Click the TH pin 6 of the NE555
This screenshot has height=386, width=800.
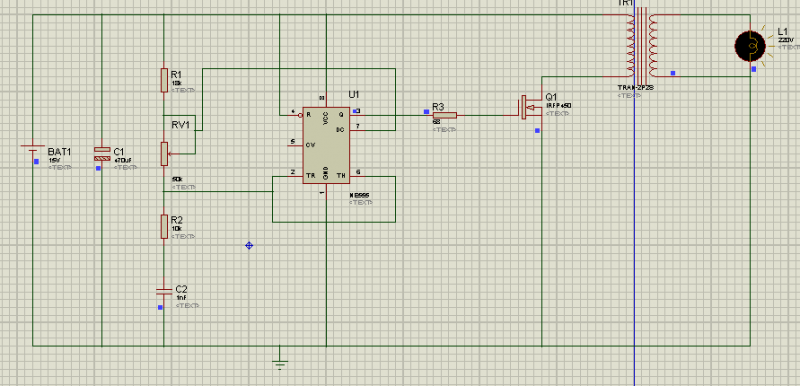pyautogui.click(x=351, y=175)
